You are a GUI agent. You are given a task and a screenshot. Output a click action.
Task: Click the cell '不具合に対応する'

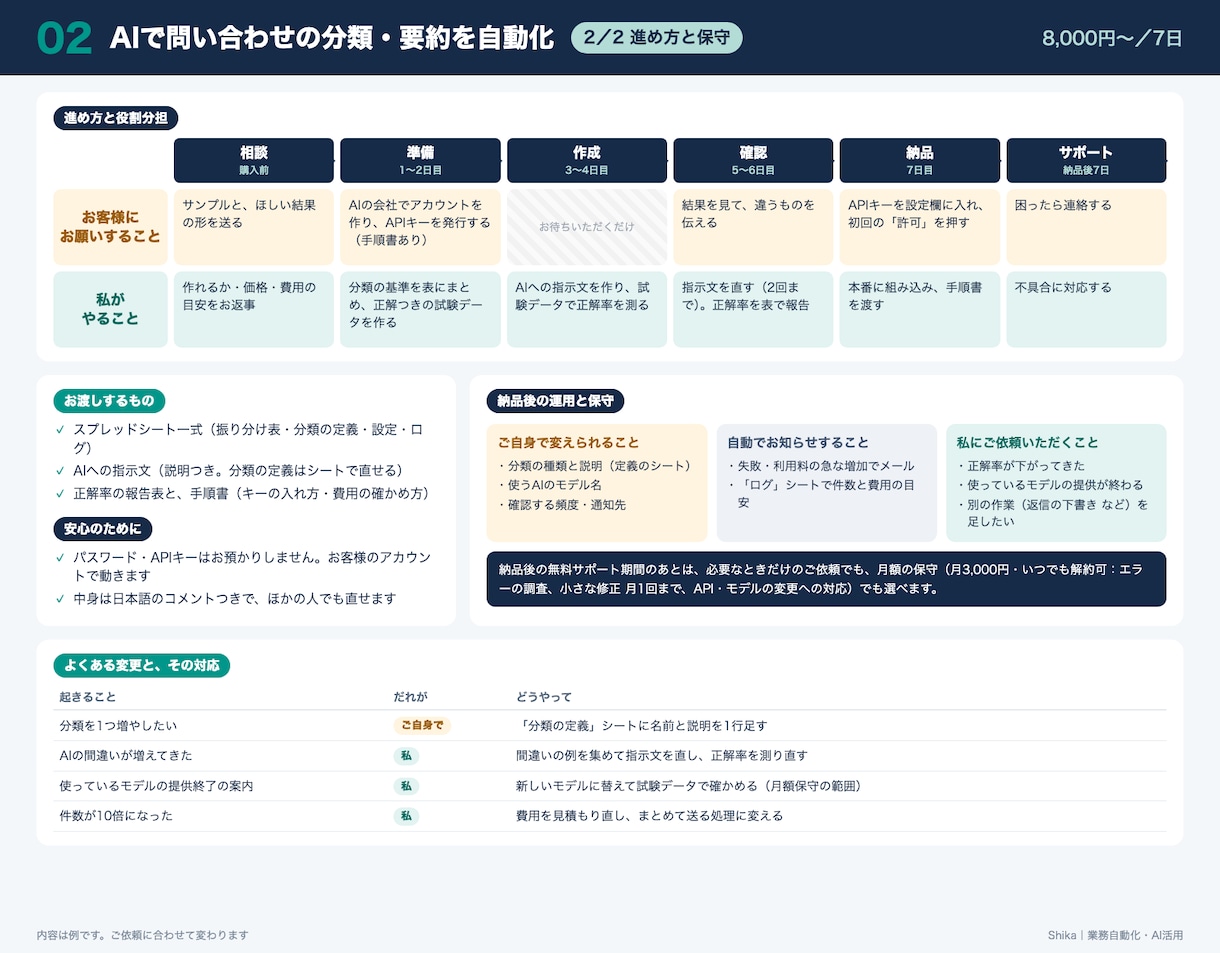[1086, 309]
